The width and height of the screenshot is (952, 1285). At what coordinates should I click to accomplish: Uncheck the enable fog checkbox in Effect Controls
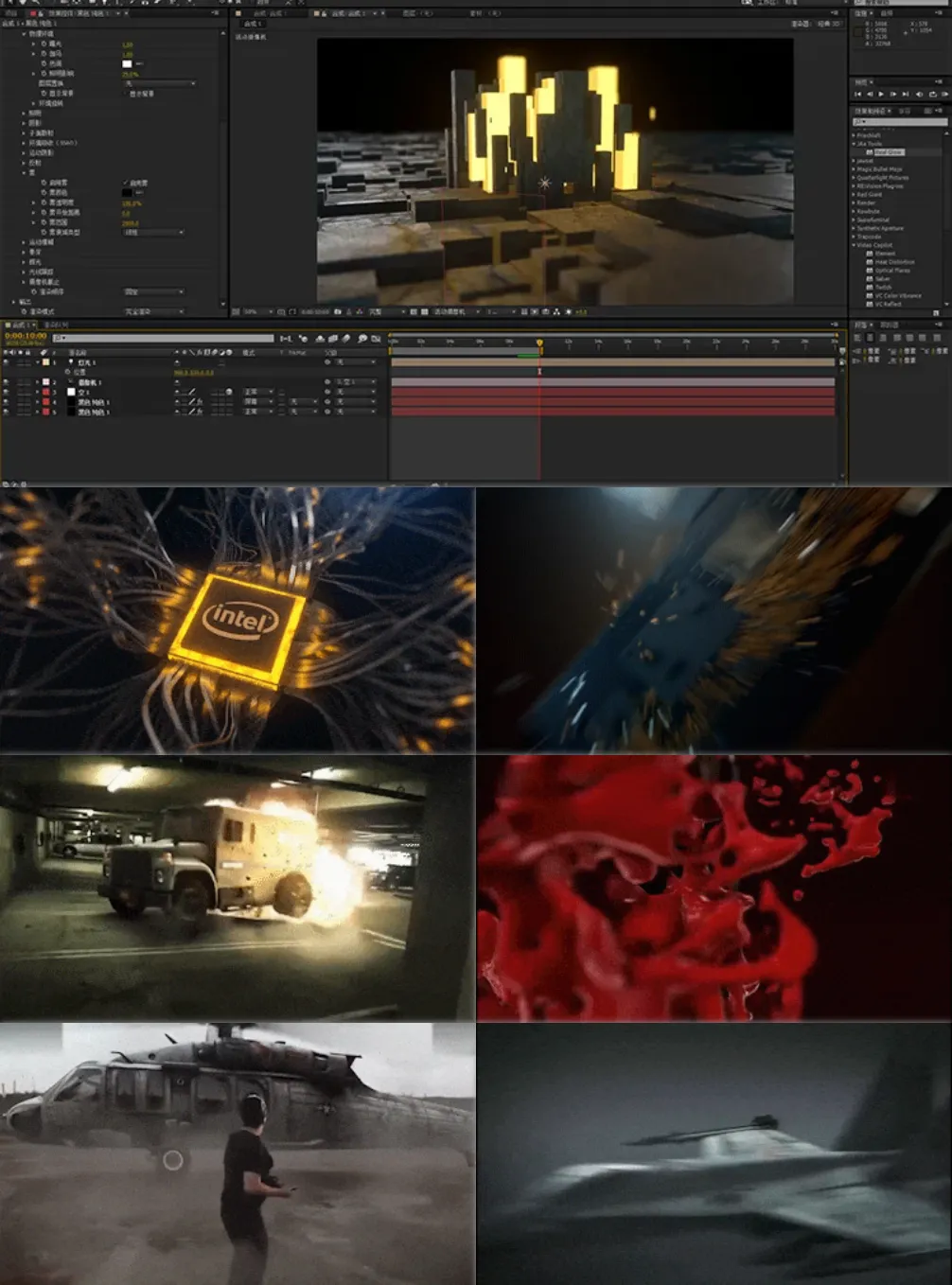126,183
